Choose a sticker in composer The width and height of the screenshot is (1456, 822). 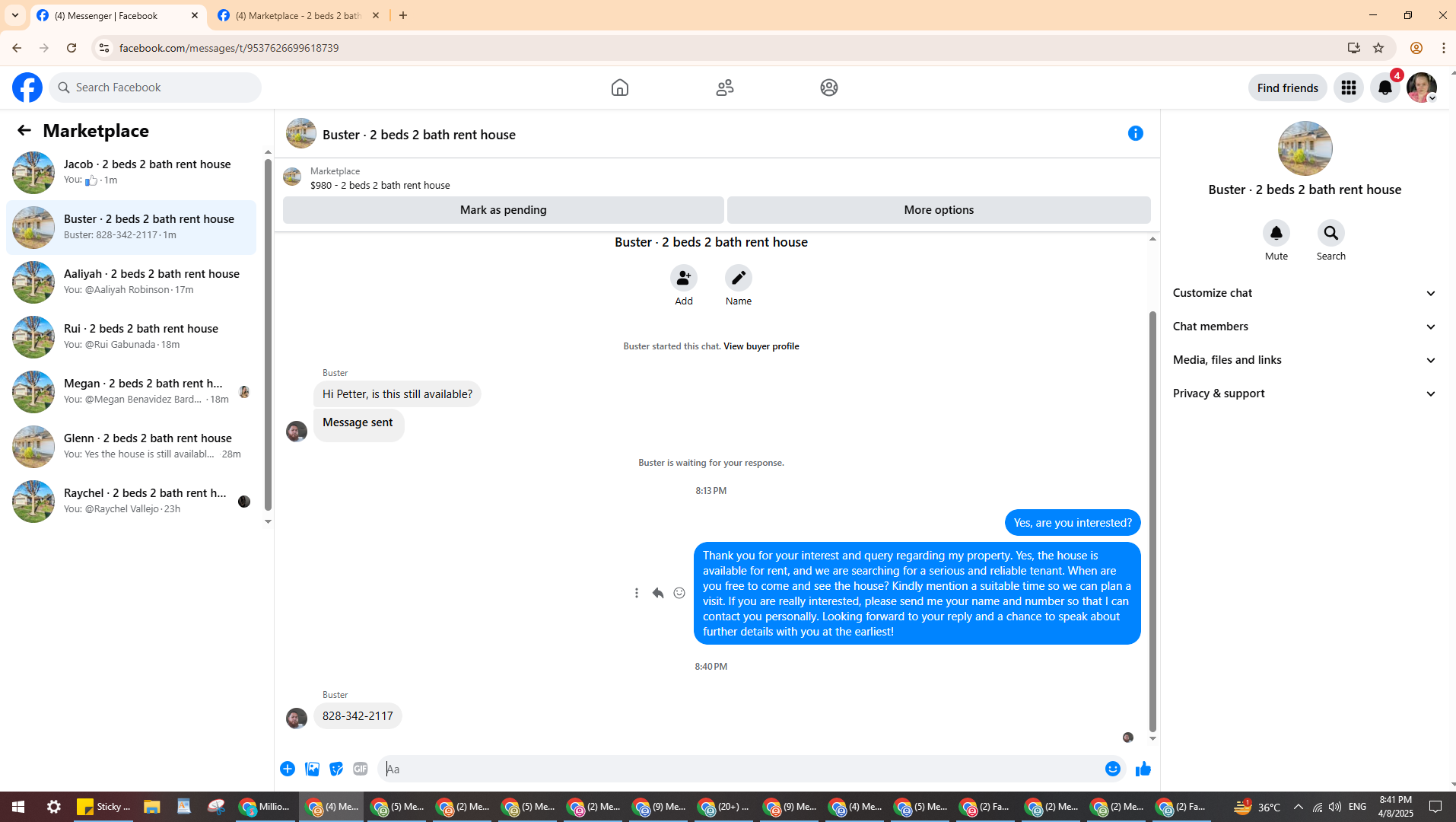tap(336, 769)
